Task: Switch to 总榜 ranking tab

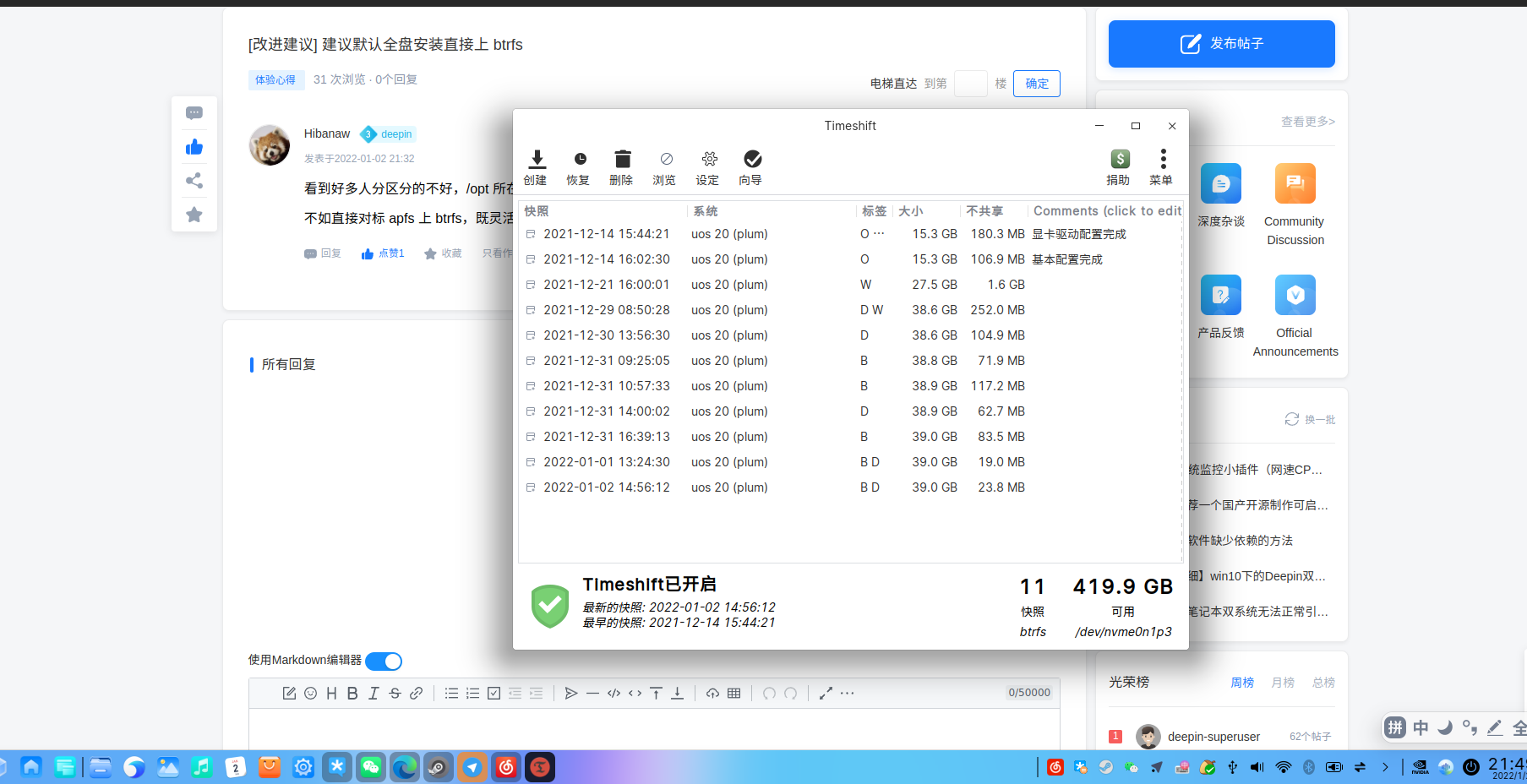Action: (x=1323, y=683)
